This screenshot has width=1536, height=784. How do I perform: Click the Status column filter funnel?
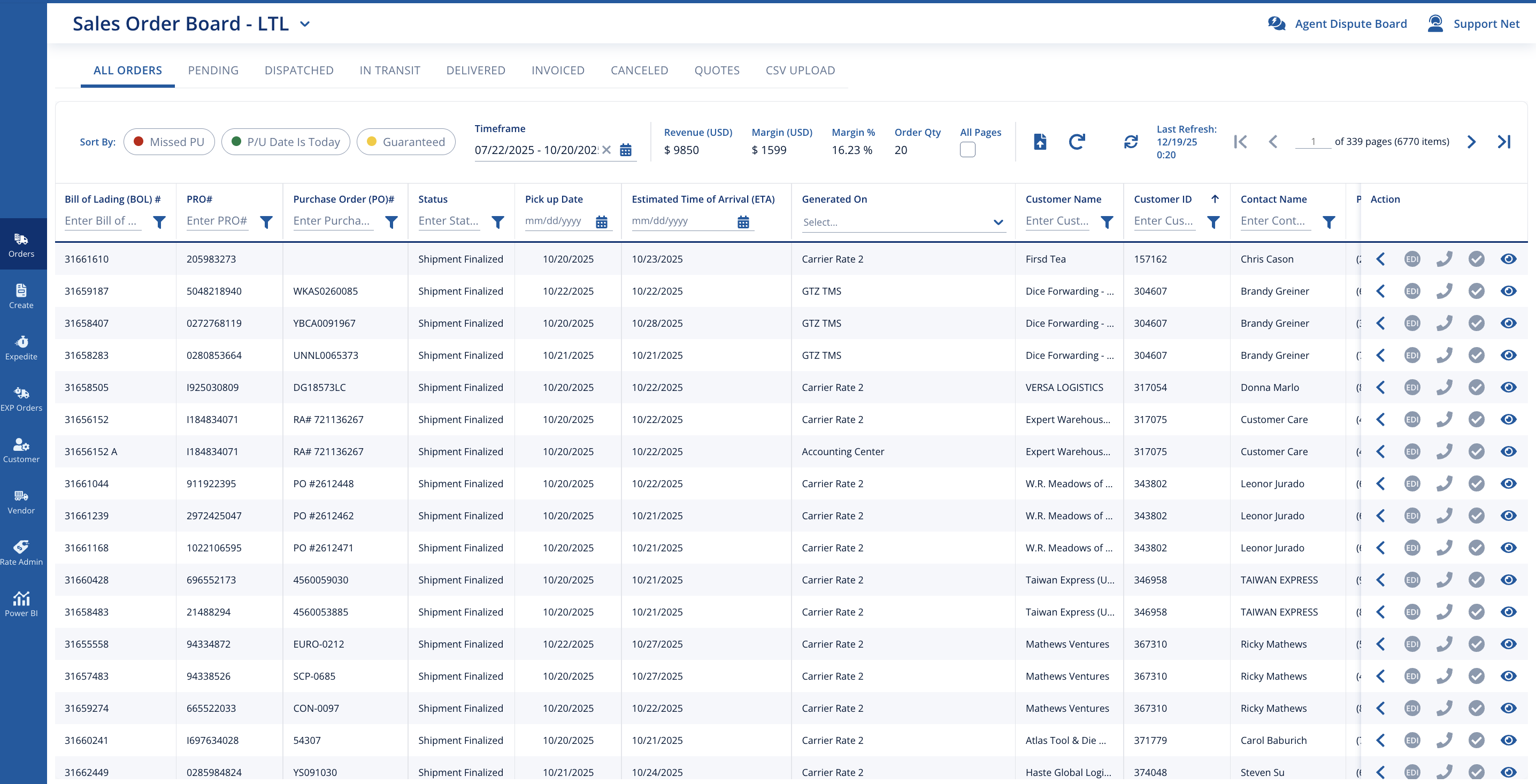point(497,222)
